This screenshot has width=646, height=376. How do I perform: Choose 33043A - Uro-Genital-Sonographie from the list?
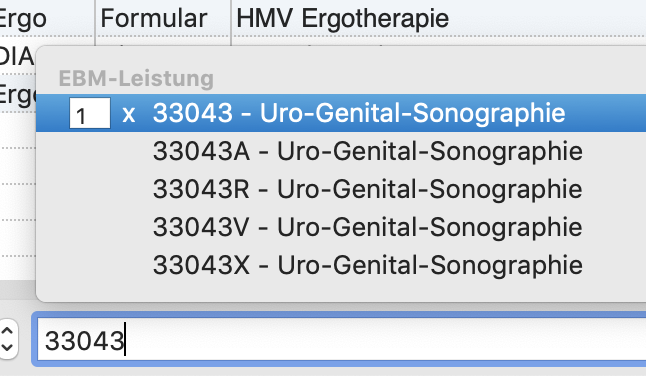[367, 151]
